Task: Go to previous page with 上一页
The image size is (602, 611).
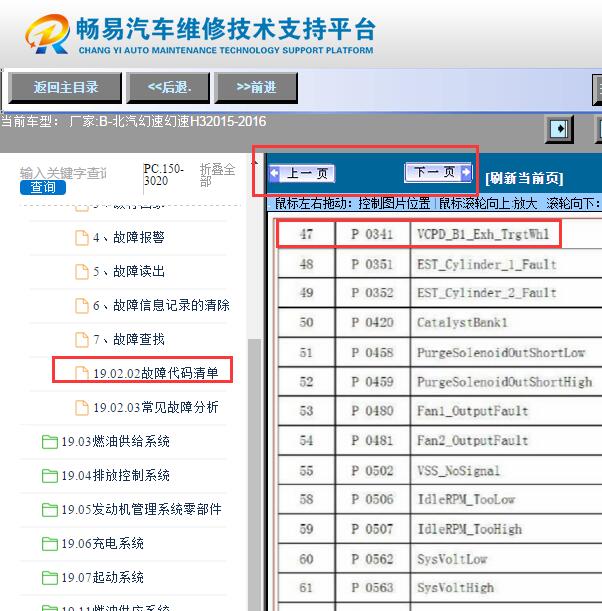Action: (302, 173)
